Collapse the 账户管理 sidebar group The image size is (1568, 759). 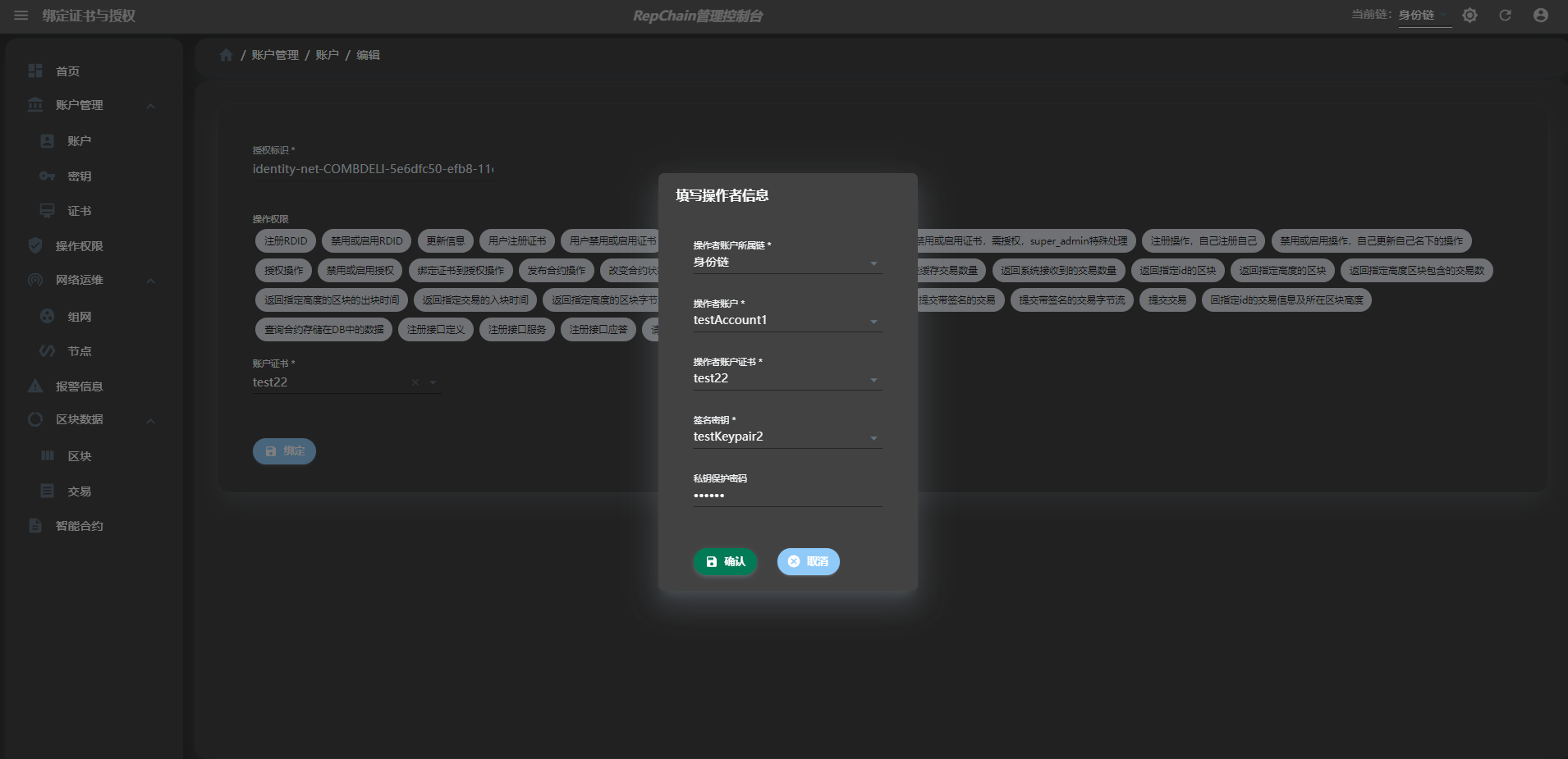pos(151,106)
